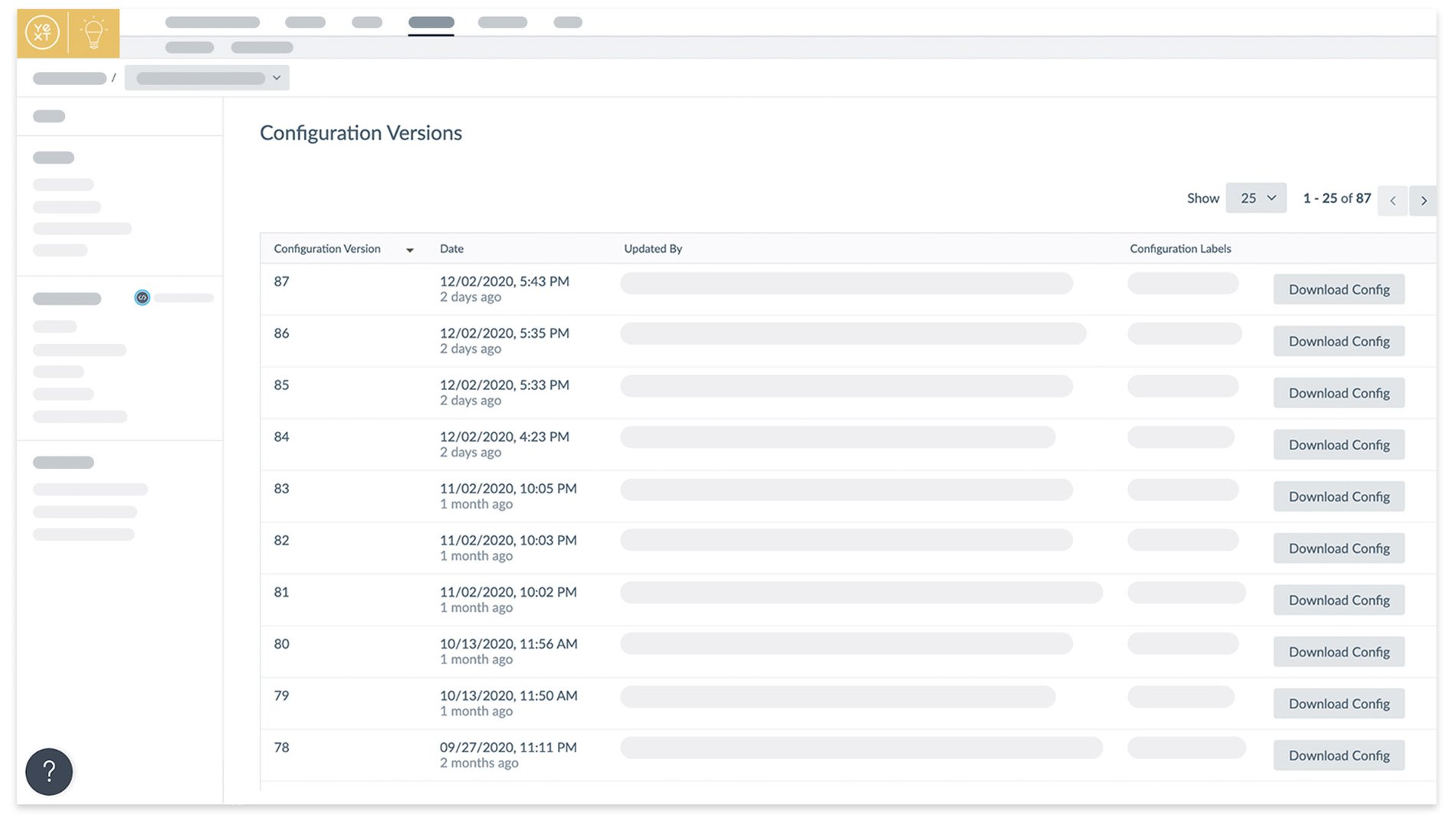Select the active highlighted top navigation tab

(x=431, y=23)
